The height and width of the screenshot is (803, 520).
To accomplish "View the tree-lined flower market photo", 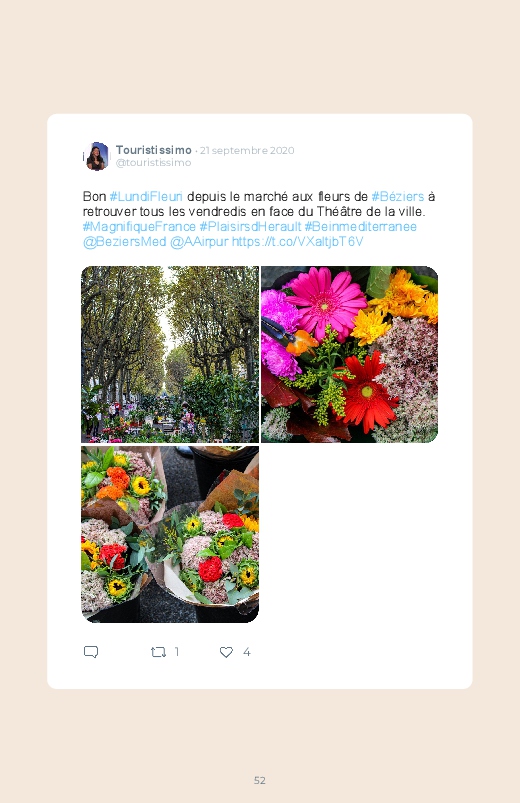I will pyautogui.click(x=170, y=354).
